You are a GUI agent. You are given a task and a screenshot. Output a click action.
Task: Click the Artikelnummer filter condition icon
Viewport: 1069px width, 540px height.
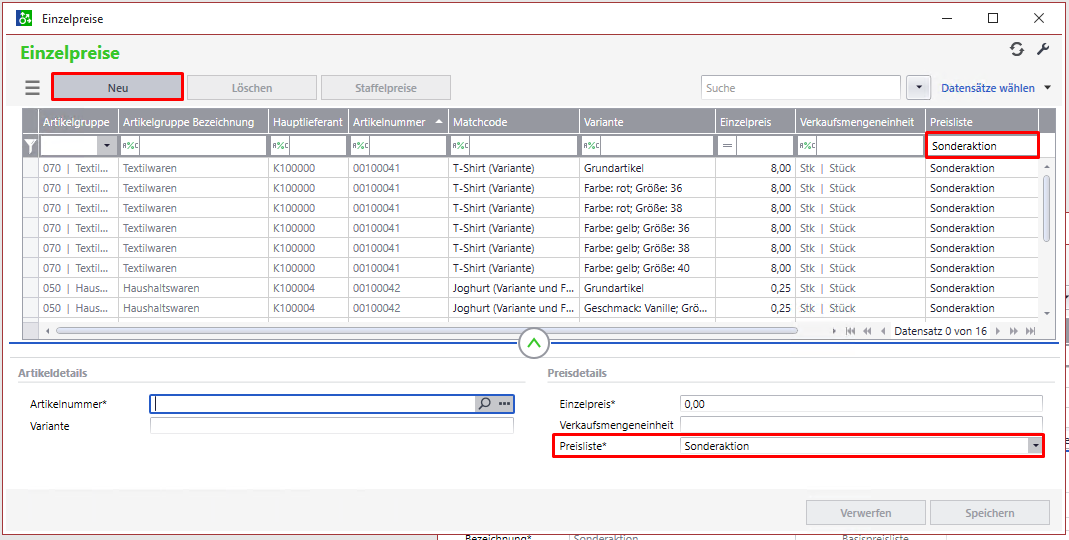361,145
